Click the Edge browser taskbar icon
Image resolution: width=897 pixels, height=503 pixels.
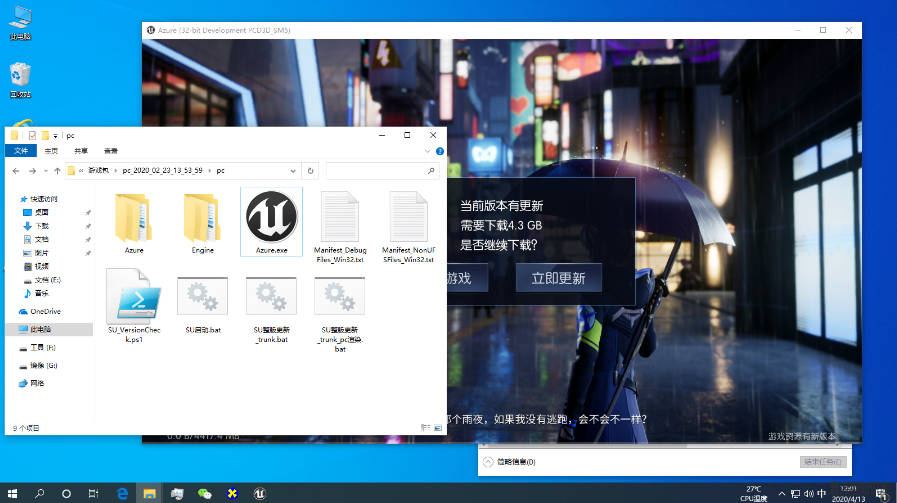(x=122, y=493)
